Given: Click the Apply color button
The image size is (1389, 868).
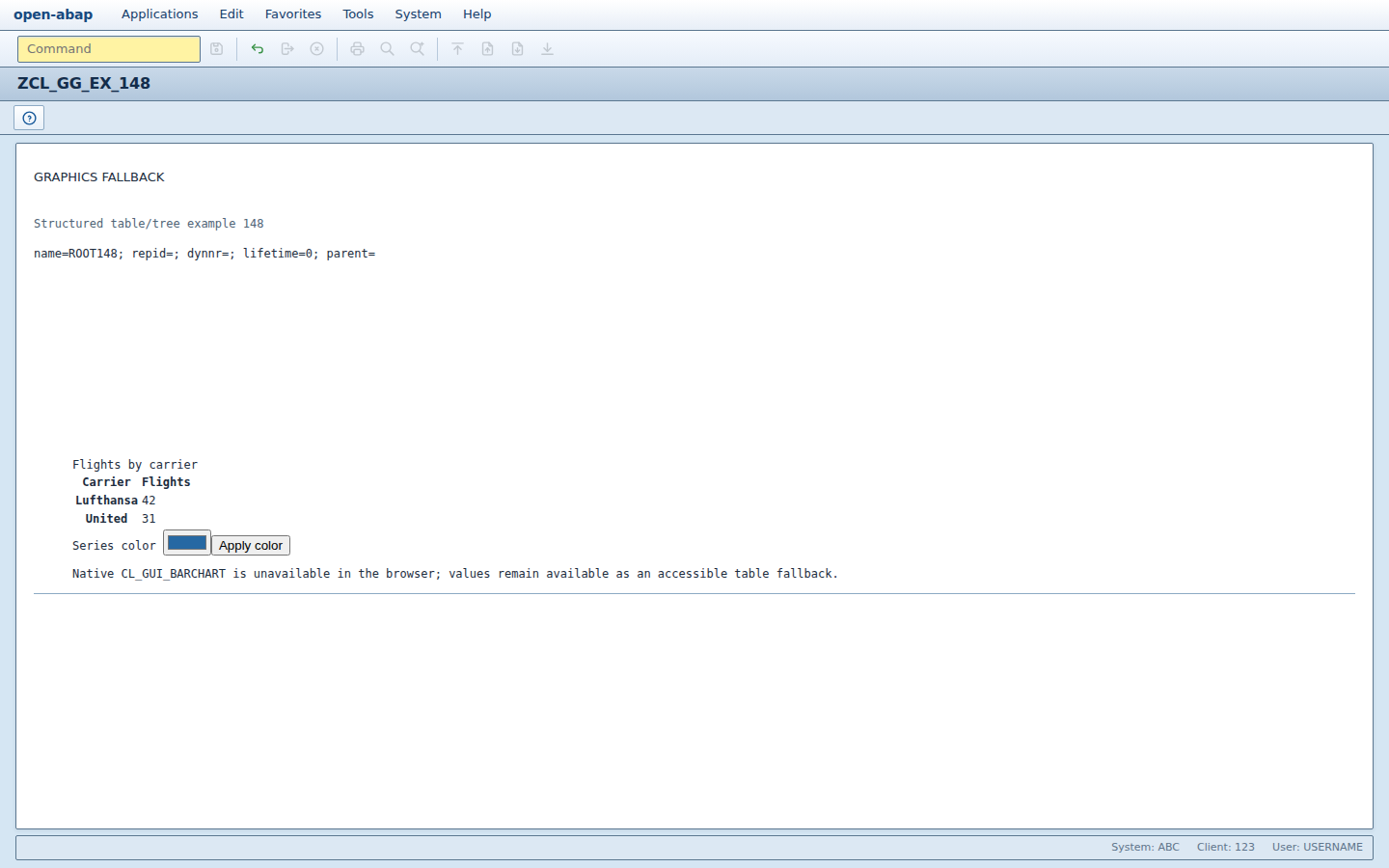Looking at the screenshot, I should pos(251,546).
